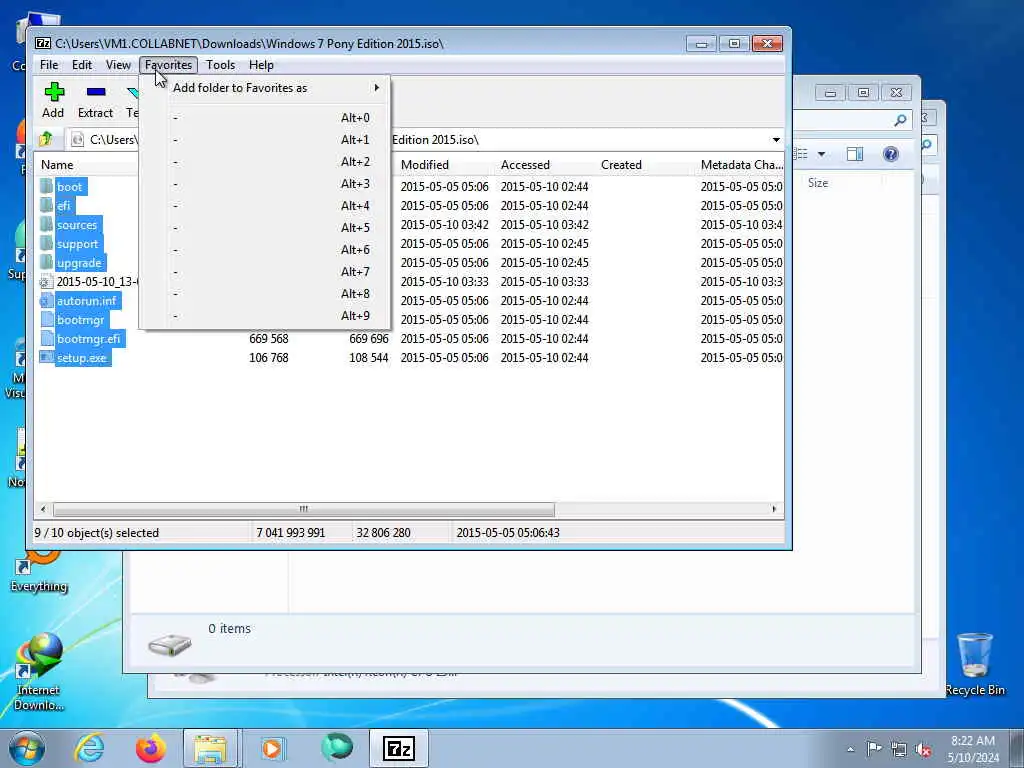Click size 669 568 for bootmgr.efi

click(268, 339)
